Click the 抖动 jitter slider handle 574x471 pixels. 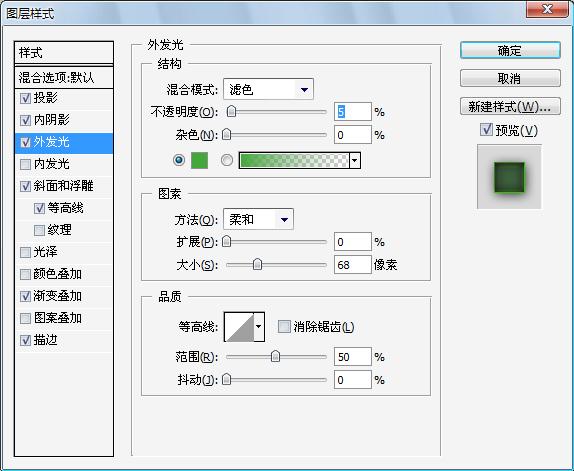[227, 379]
